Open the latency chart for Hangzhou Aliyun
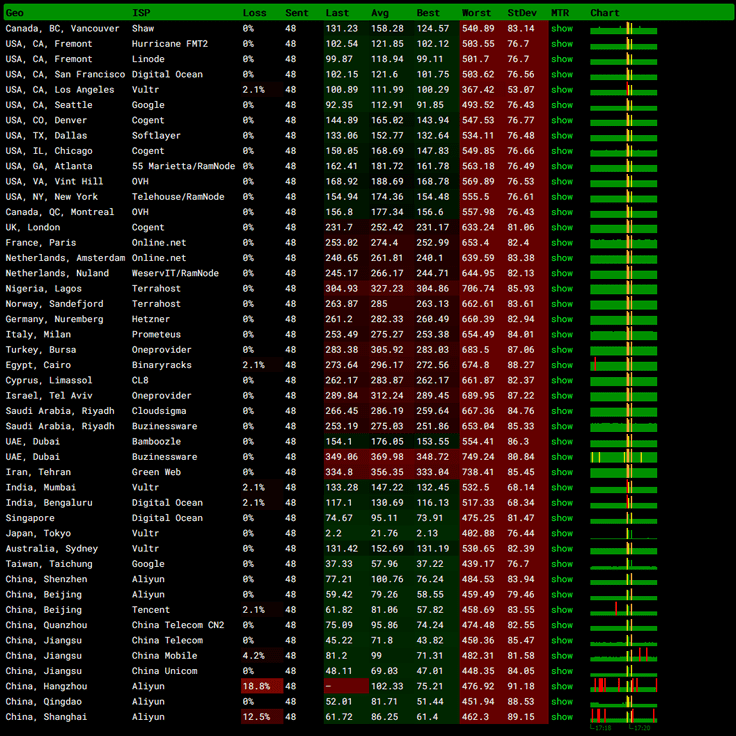 623,685
